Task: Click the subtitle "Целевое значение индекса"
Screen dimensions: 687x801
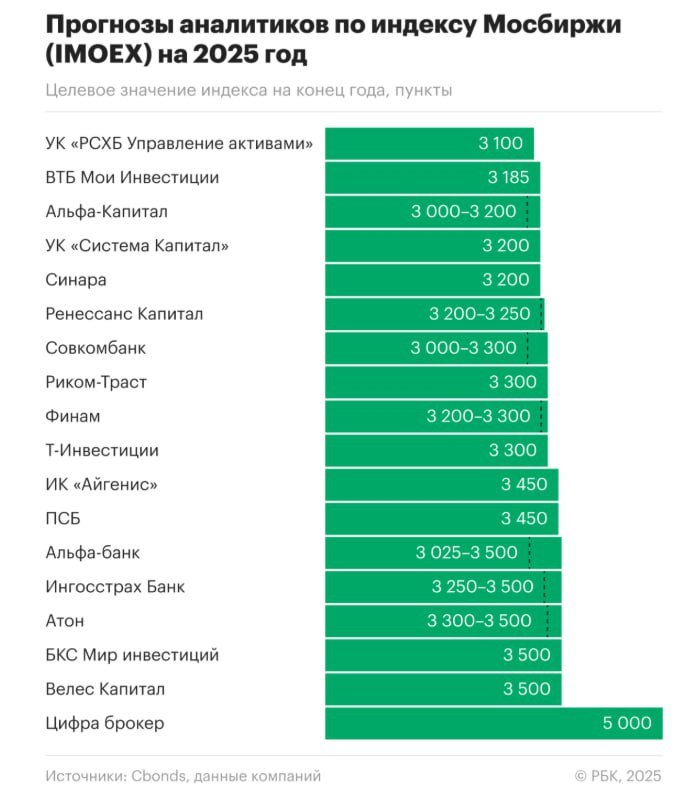Action: pos(249,90)
